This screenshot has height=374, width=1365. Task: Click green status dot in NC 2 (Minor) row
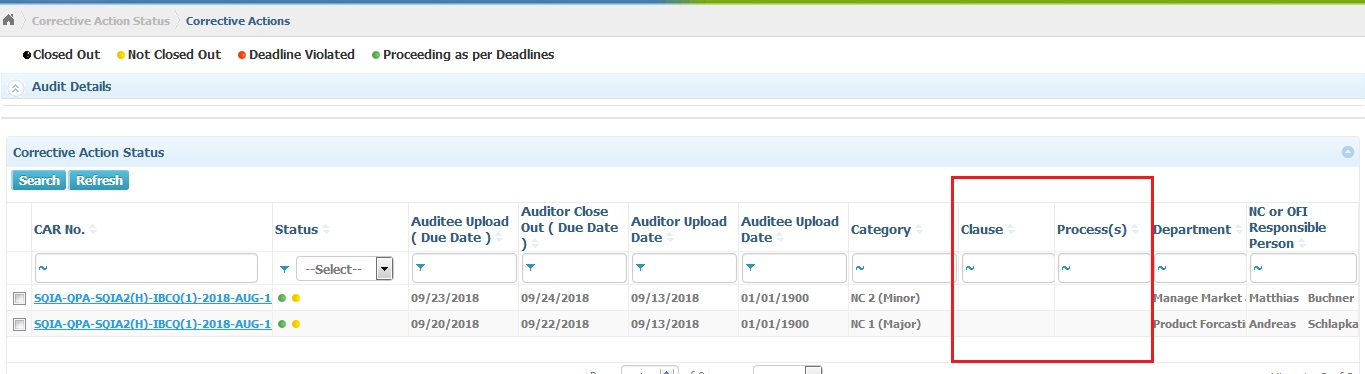coord(283,298)
